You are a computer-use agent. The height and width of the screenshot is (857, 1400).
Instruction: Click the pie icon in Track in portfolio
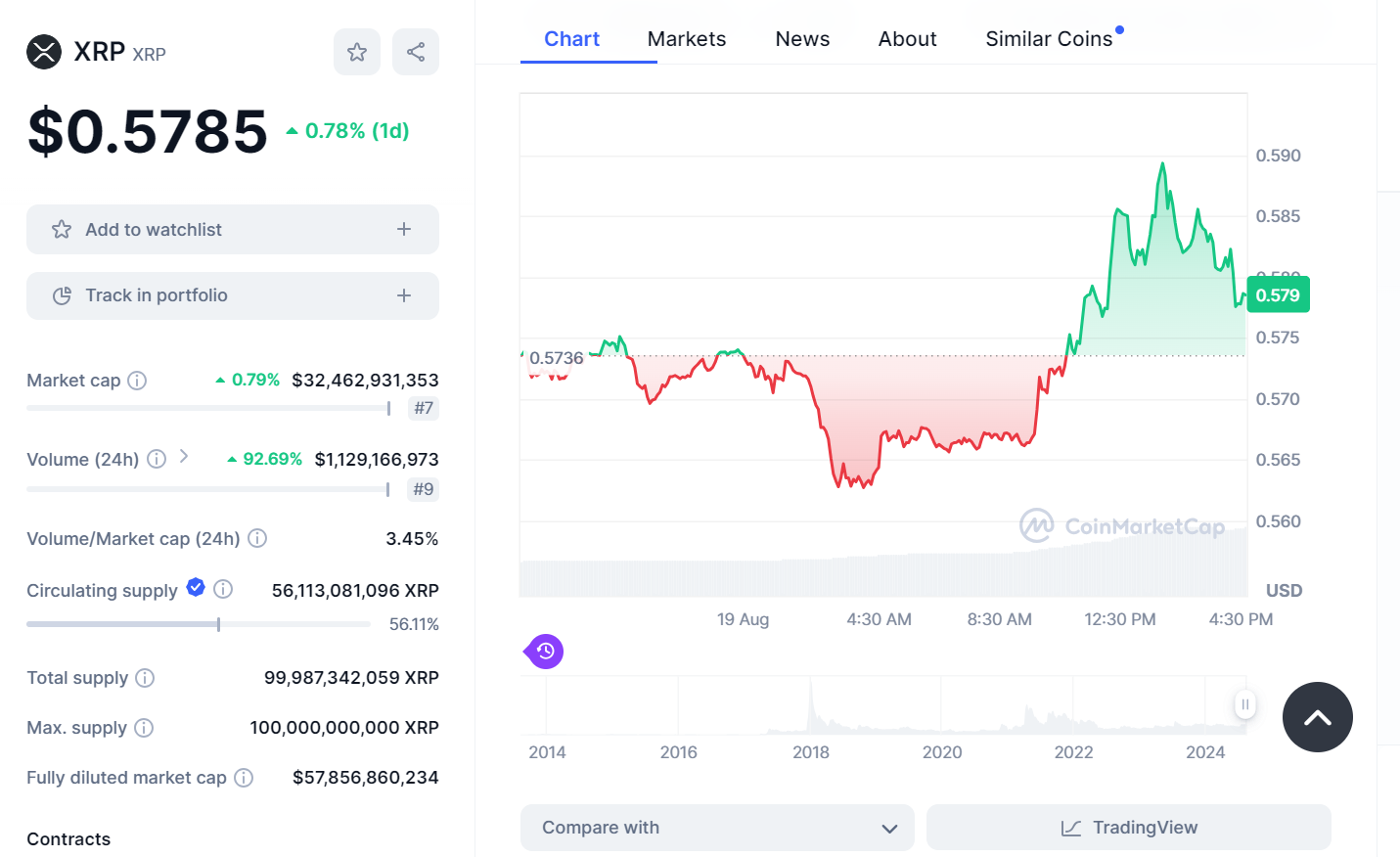coord(62,295)
